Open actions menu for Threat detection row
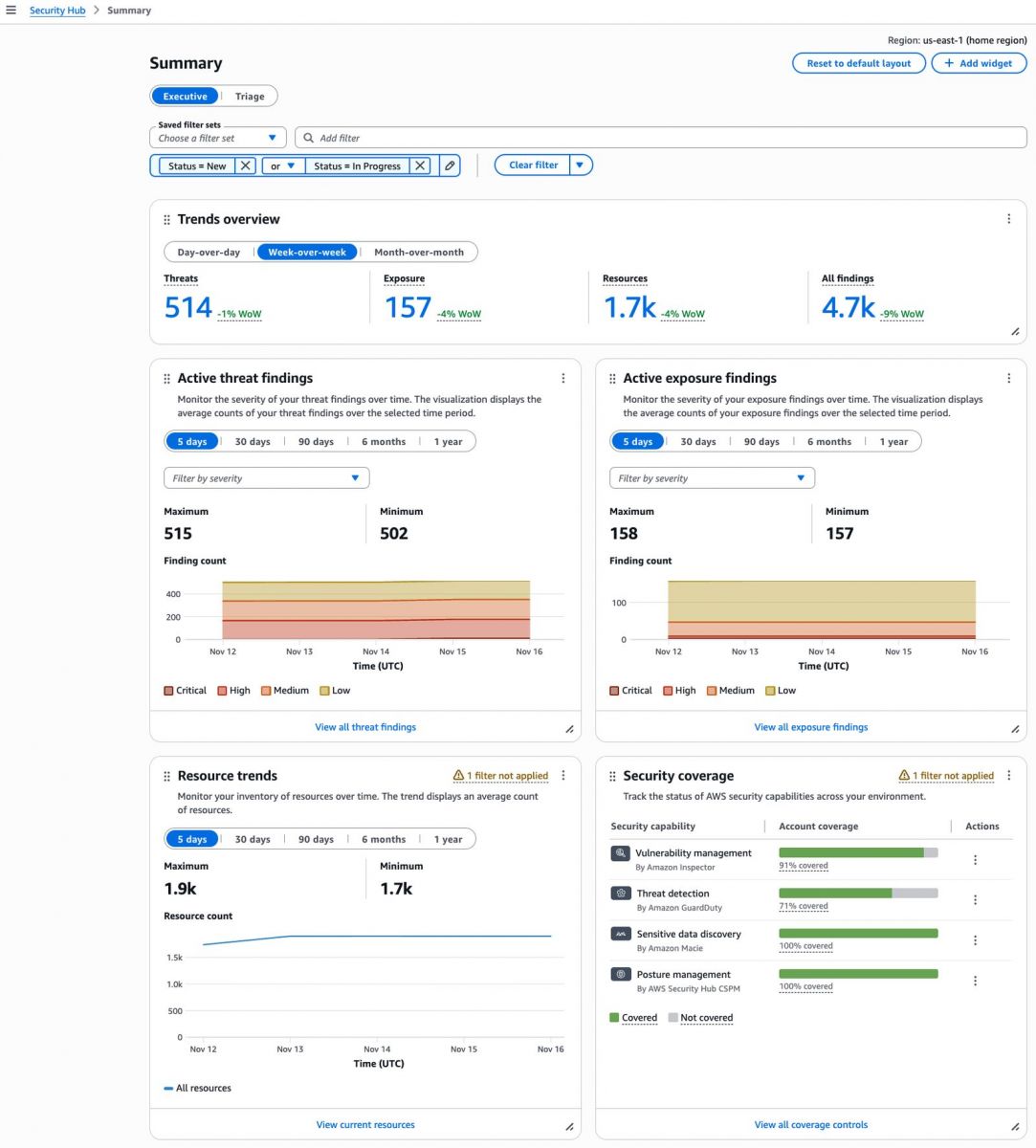This screenshot has height=1148, width=1036. [x=975, y=900]
